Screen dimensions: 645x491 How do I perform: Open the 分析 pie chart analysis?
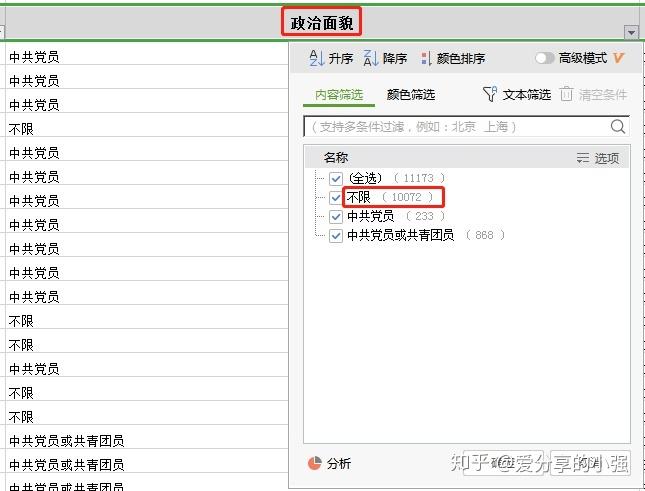point(315,463)
